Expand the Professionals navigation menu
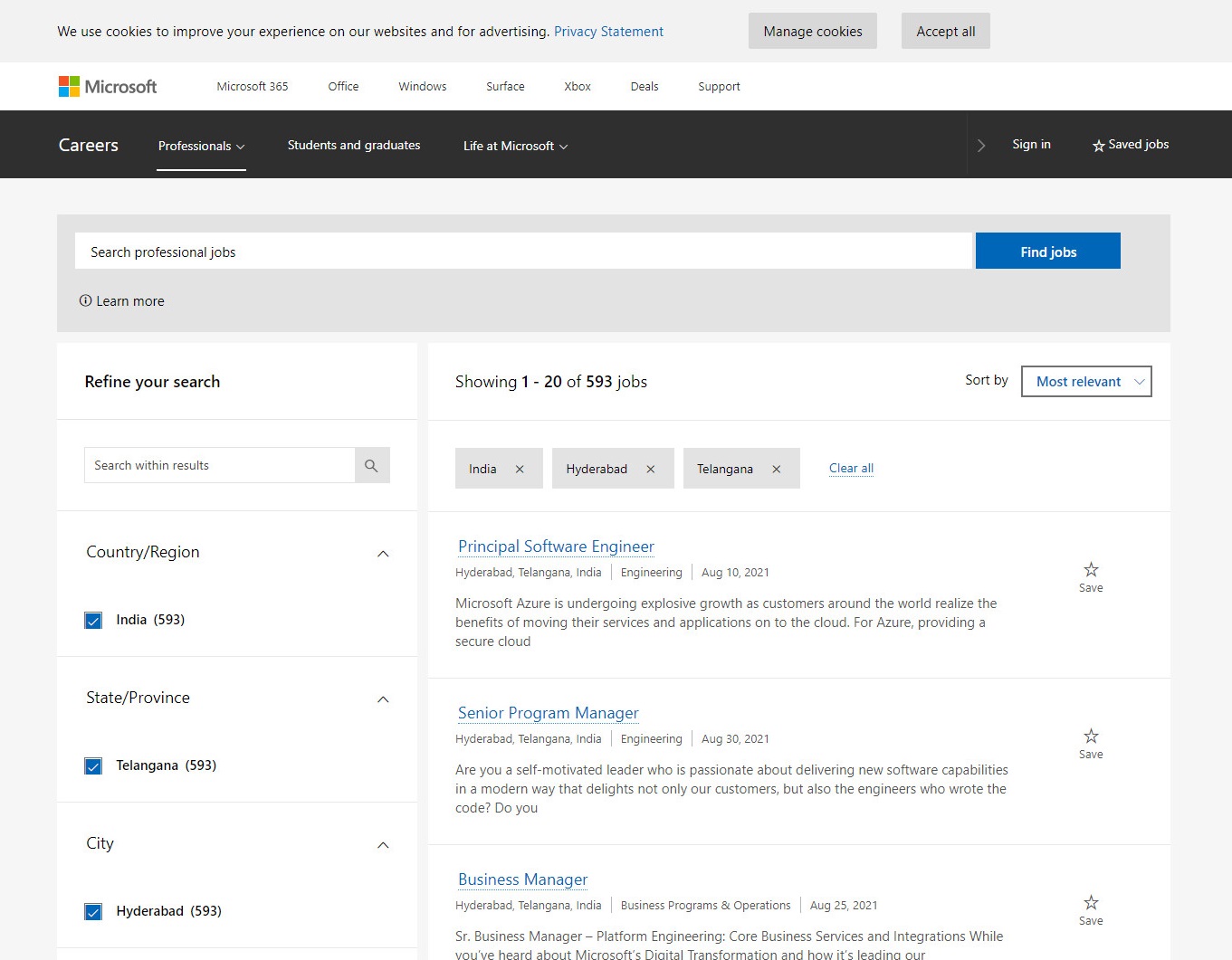This screenshot has height=960, width=1232. click(201, 146)
